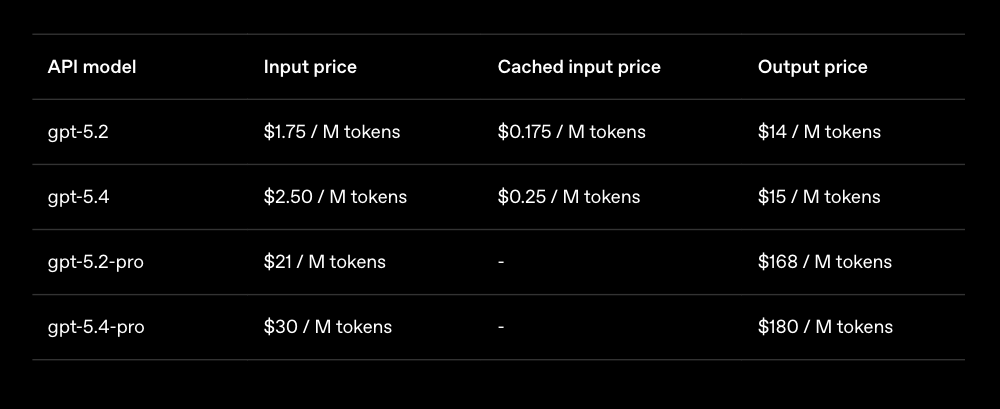Click the API model column header
Screen dimensions: 1000x409
point(92,67)
